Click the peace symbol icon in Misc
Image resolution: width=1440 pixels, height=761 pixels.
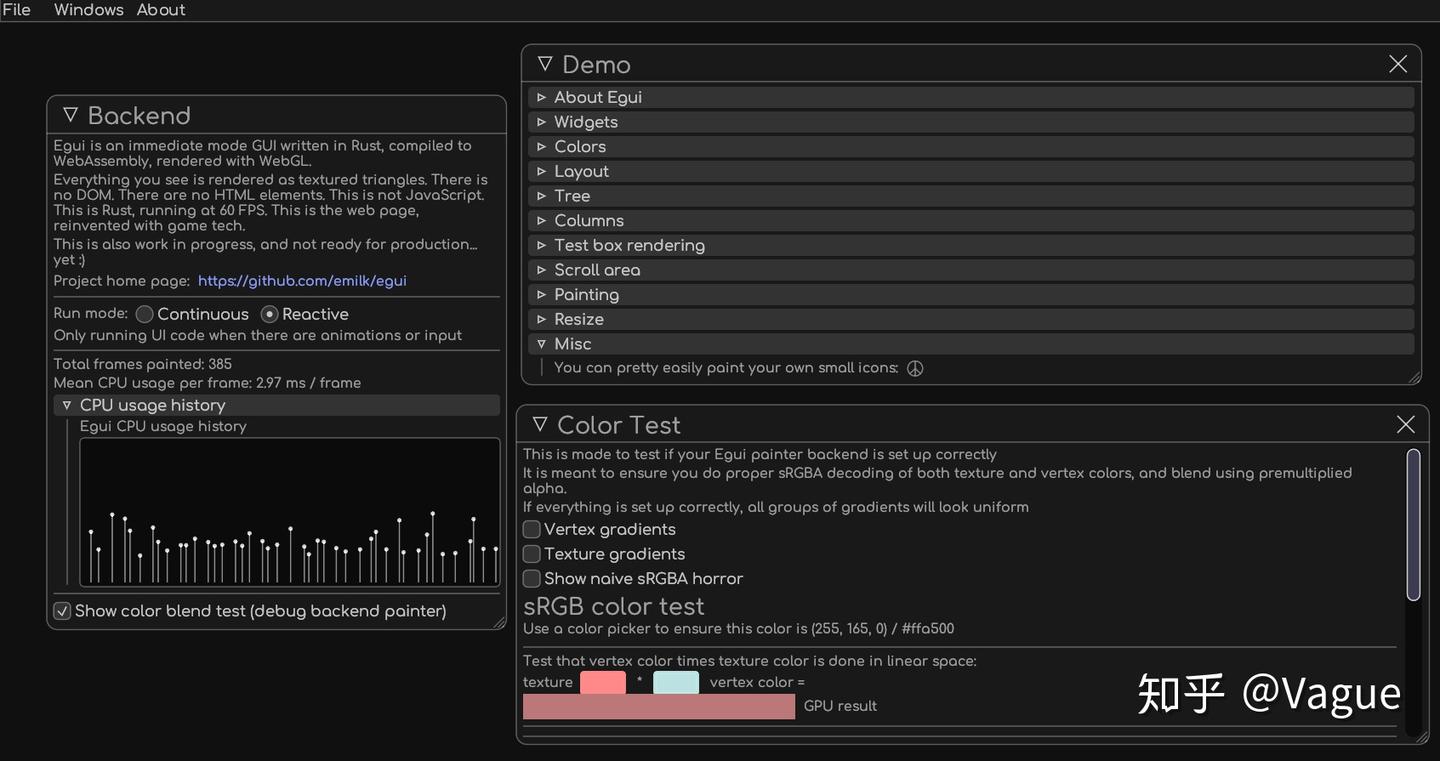point(915,368)
